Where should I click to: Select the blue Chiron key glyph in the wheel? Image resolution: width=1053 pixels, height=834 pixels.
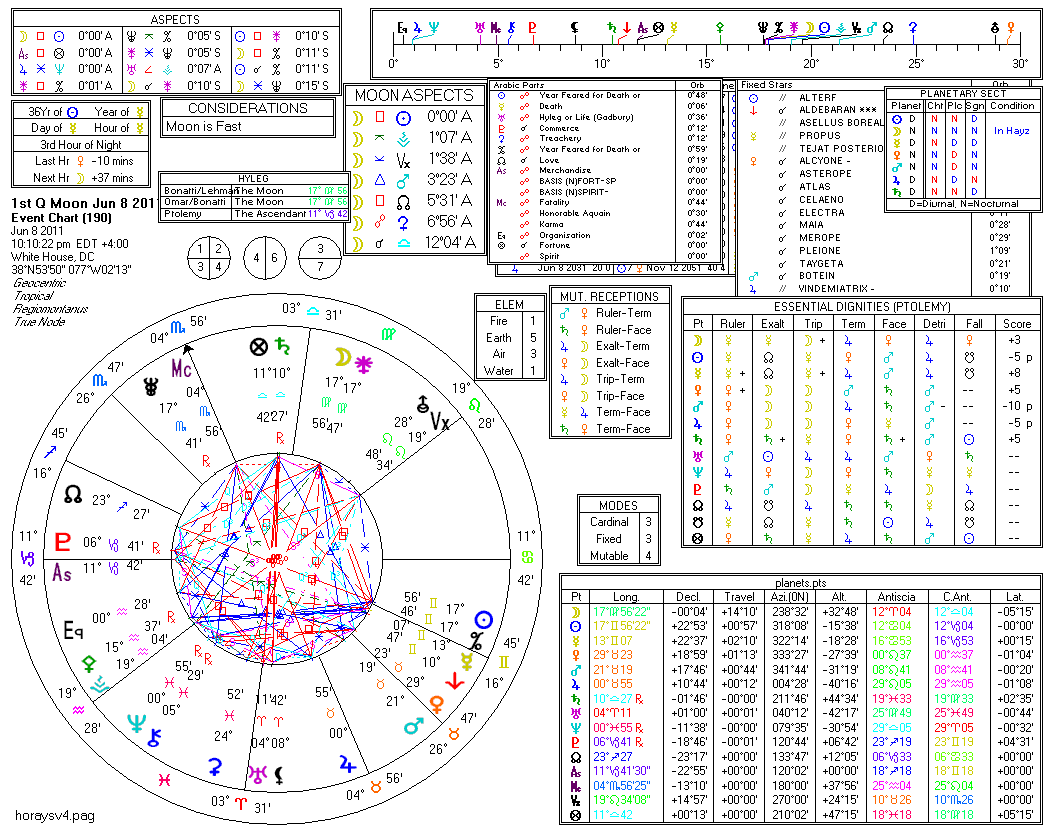click(x=154, y=738)
